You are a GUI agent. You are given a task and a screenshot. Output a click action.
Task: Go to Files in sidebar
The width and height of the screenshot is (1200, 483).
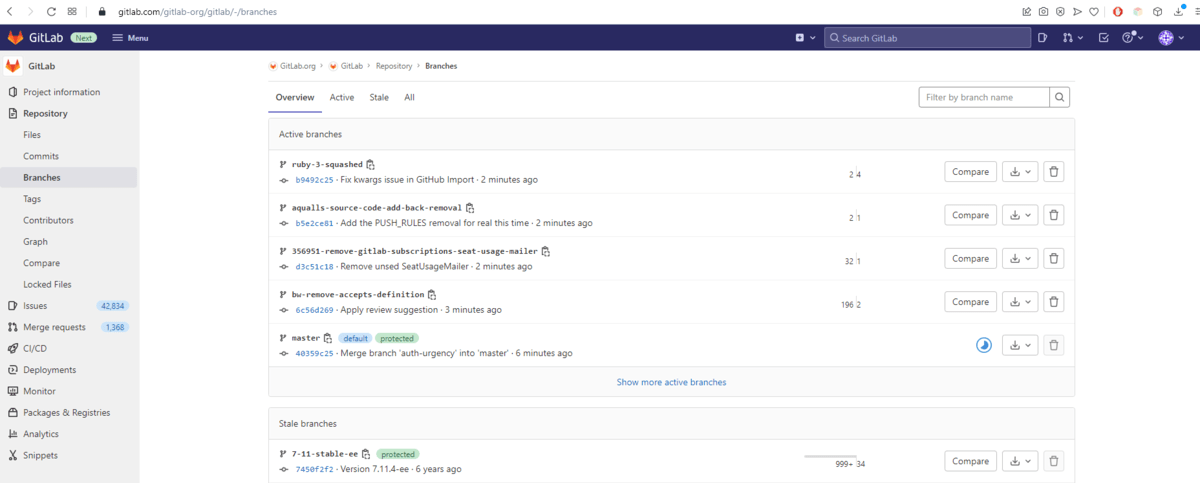point(32,134)
